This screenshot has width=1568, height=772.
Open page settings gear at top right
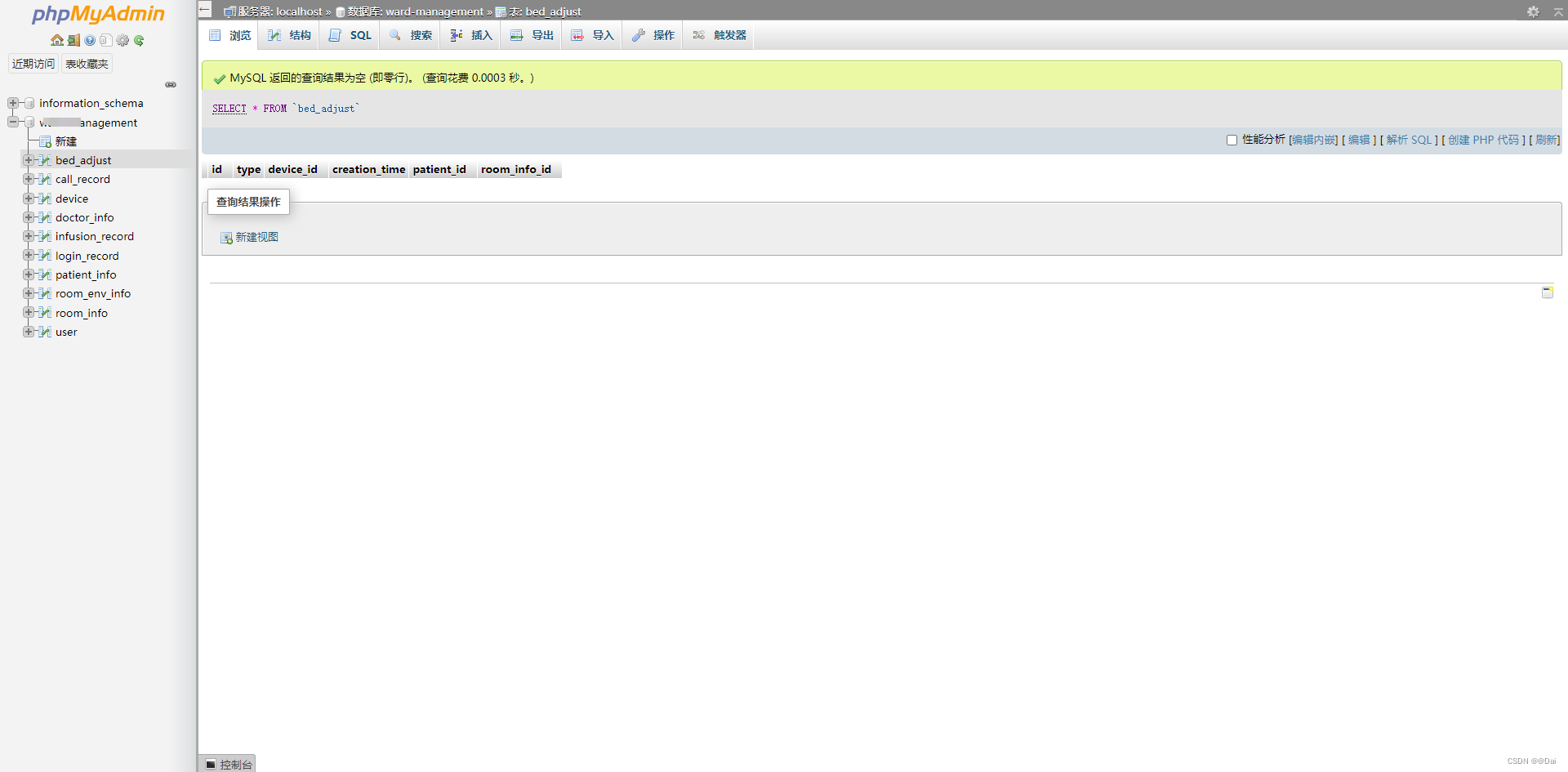tap(1533, 11)
